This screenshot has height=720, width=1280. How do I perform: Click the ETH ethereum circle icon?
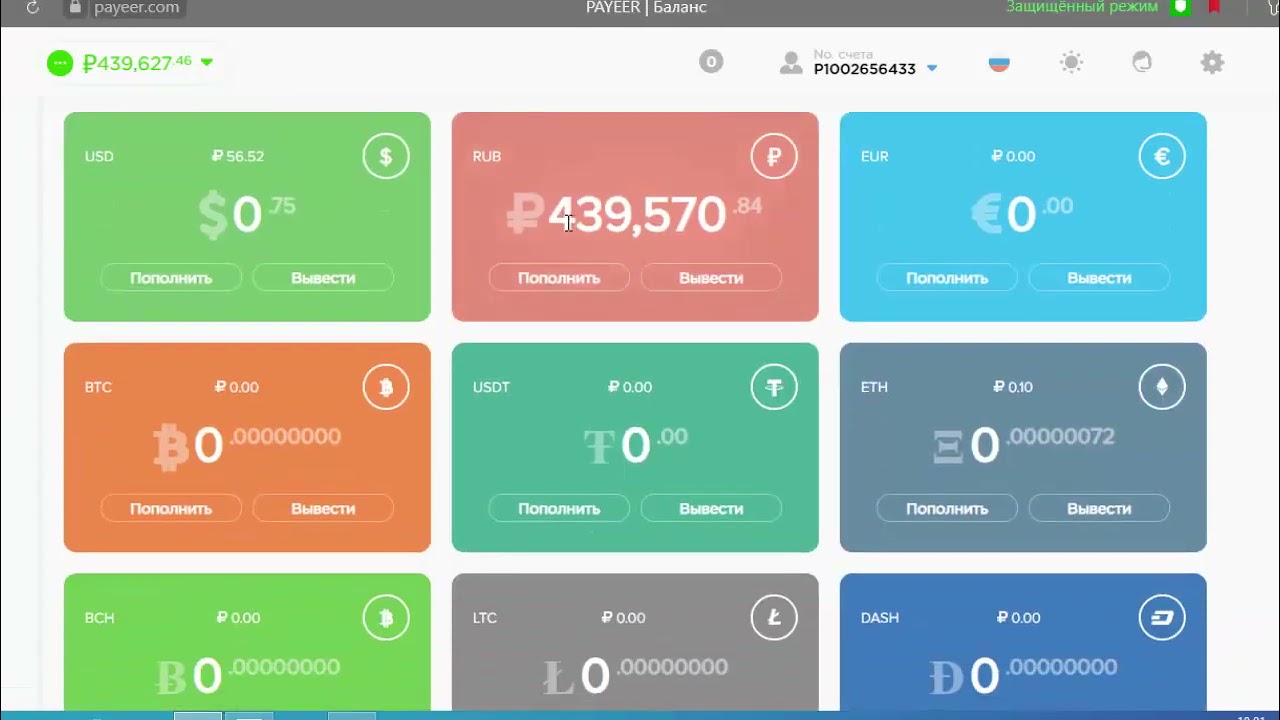(1162, 387)
